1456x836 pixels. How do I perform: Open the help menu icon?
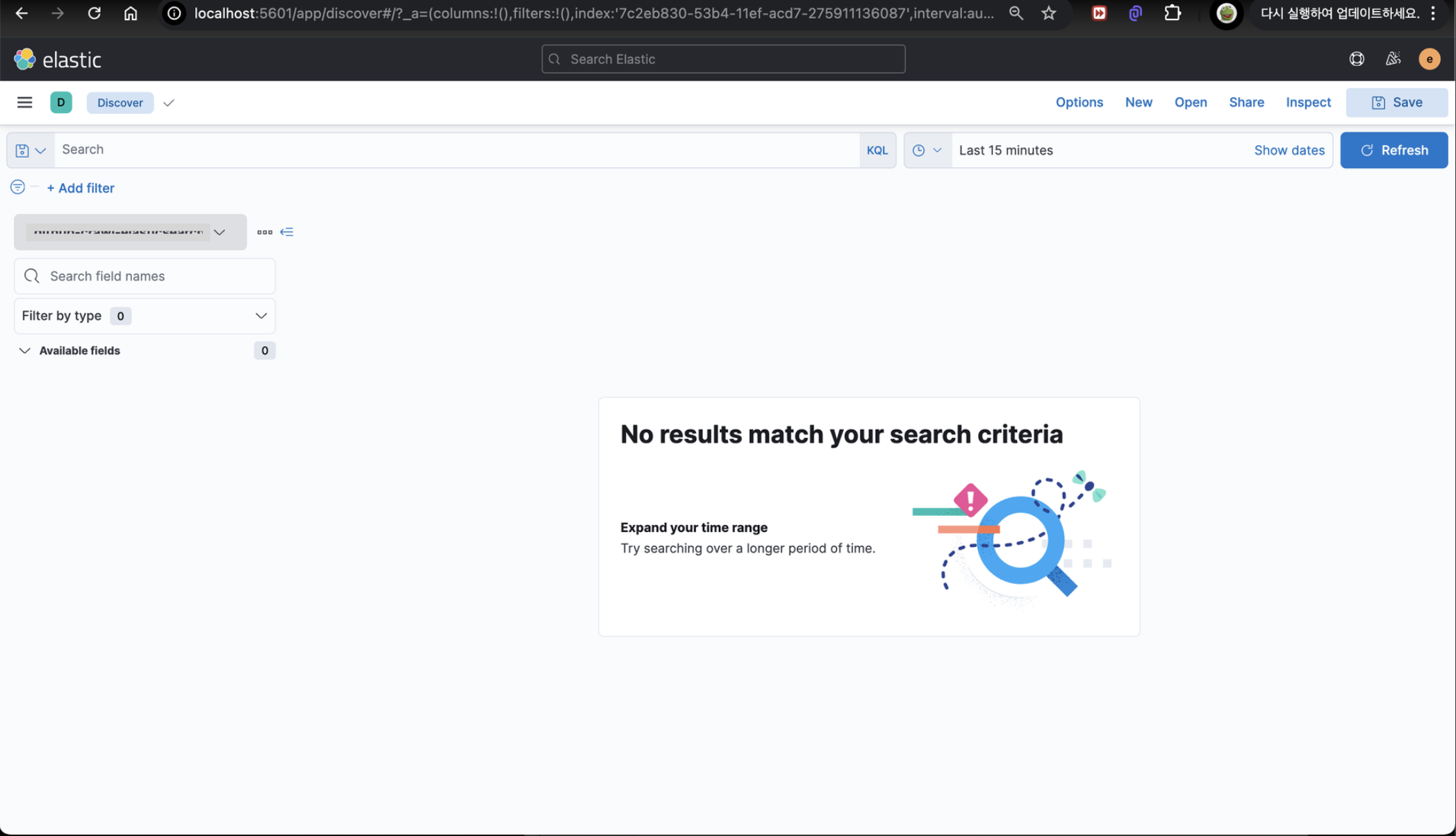tap(1356, 60)
